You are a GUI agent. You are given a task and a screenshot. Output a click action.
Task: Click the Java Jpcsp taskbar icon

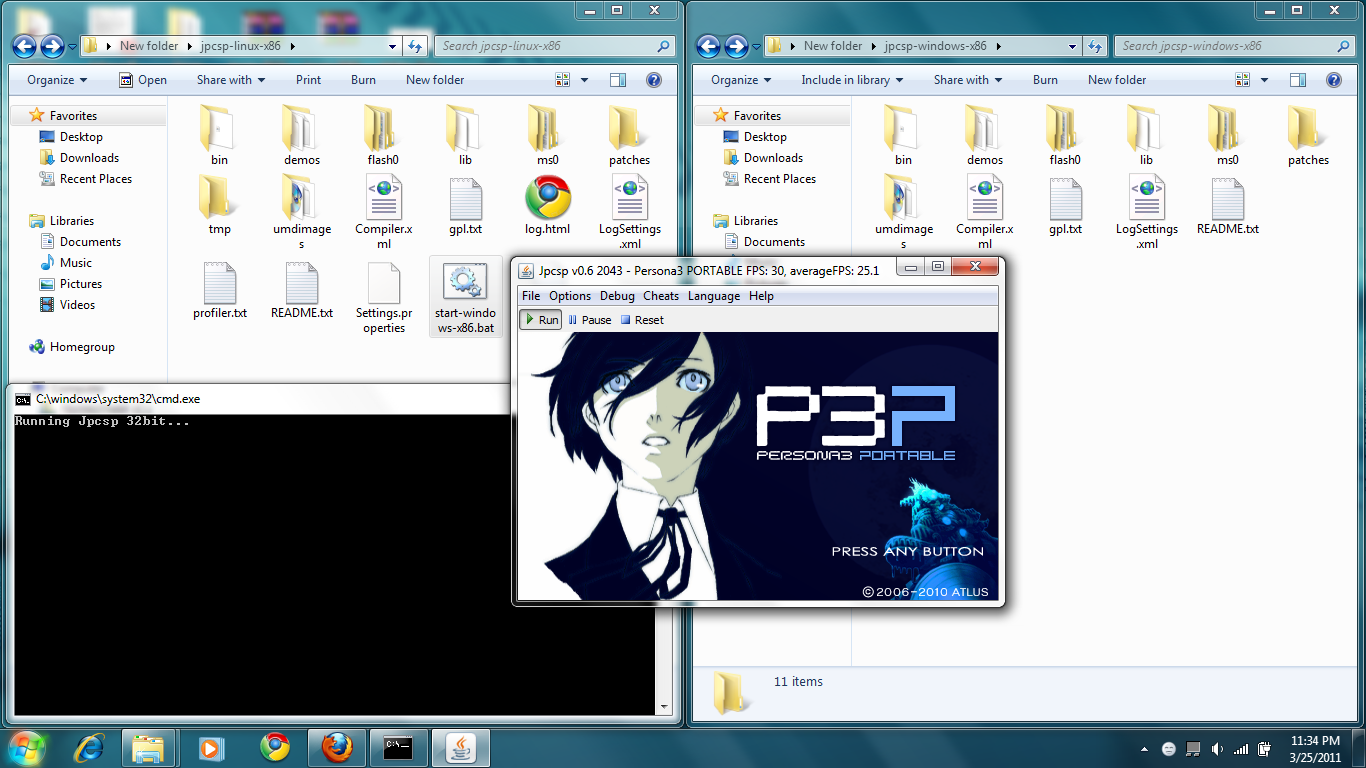(460, 748)
